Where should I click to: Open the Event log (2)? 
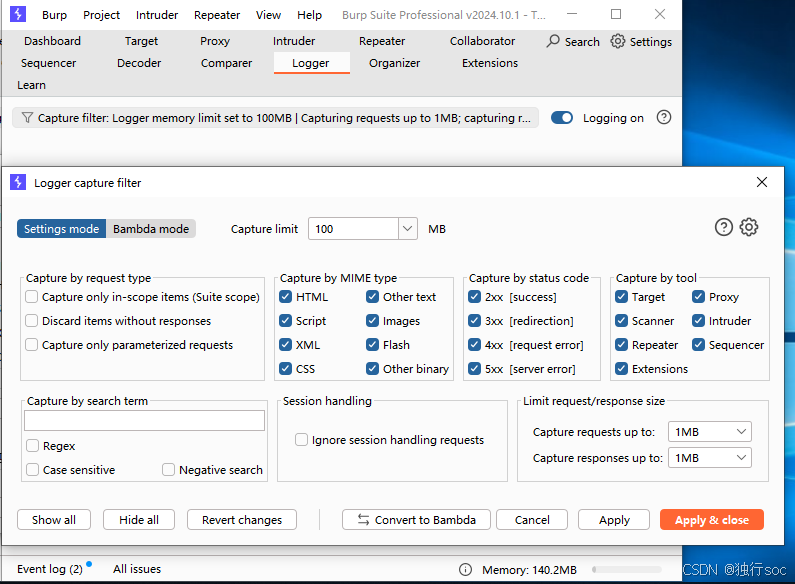click(x=50, y=569)
